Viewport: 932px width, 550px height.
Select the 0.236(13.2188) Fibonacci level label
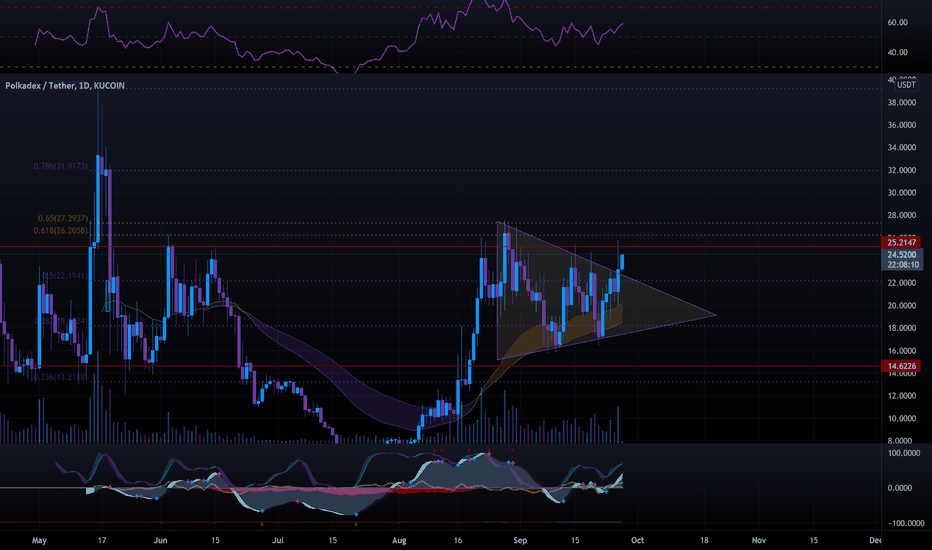tap(61, 377)
